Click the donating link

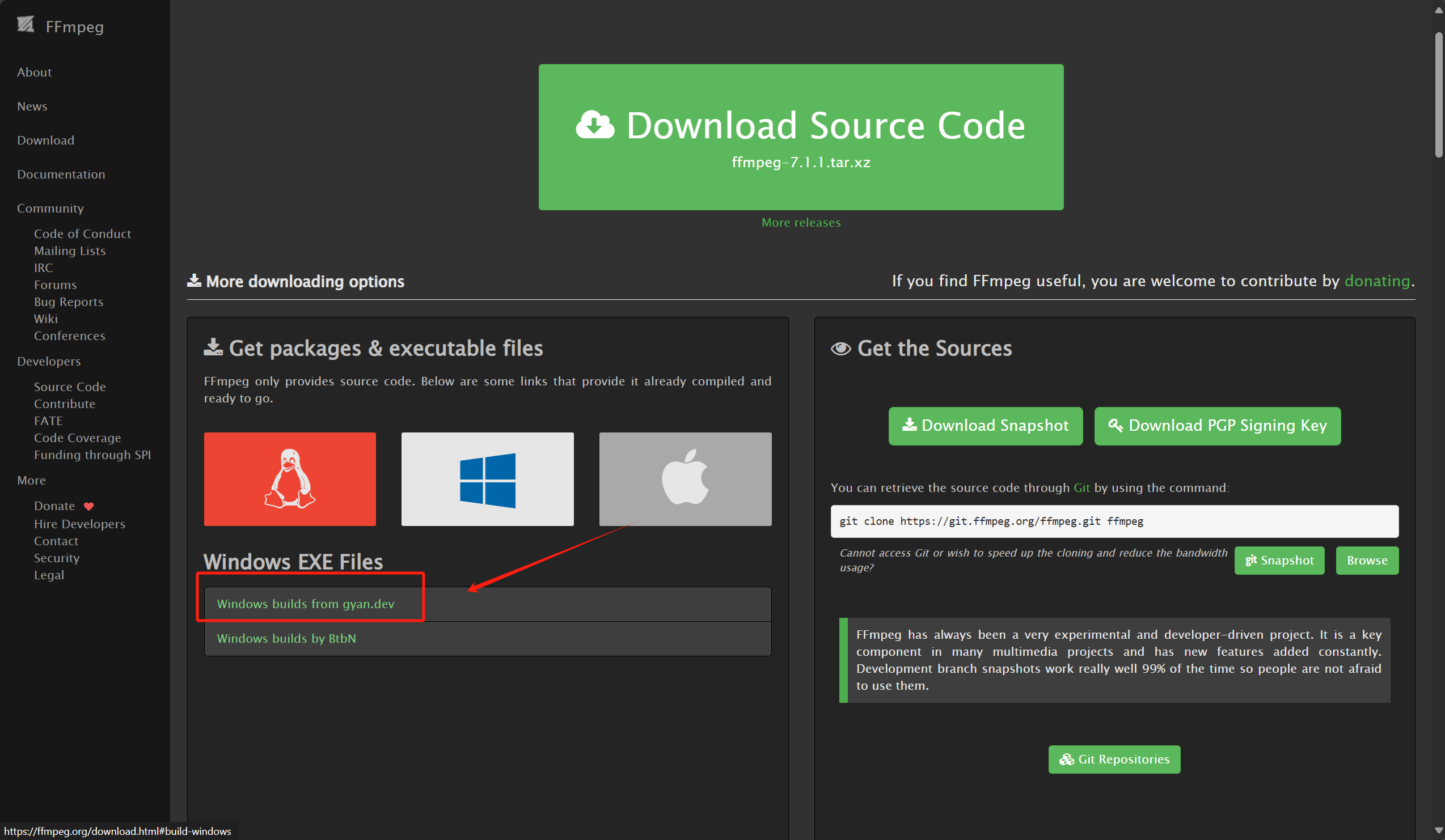tap(1377, 281)
